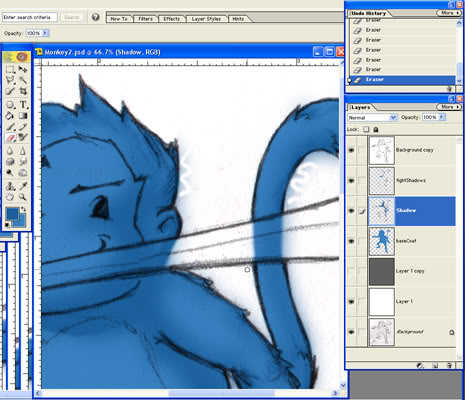Toggle lock transparent pixels checkbox

366,129
